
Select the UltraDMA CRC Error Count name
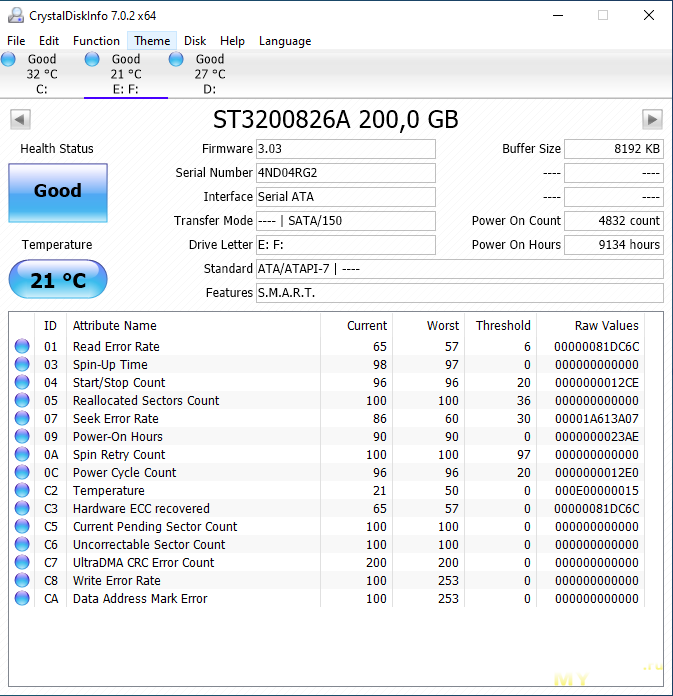click(143, 562)
